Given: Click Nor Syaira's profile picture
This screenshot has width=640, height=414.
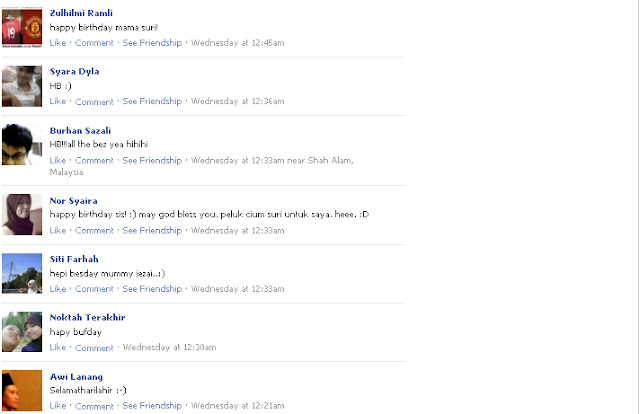Looking at the screenshot, I should (22, 214).
